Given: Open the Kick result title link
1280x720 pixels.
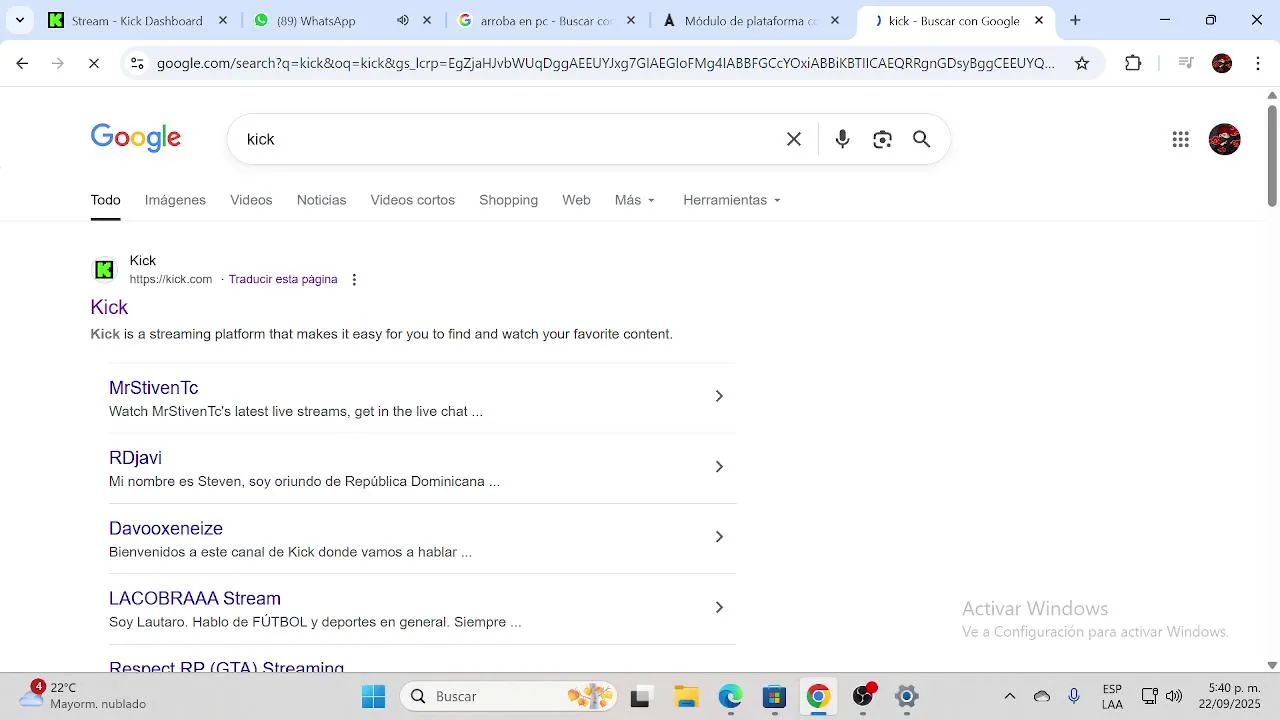Looking at the screenshot, I should pyautogui.click(x=109, y=307).
